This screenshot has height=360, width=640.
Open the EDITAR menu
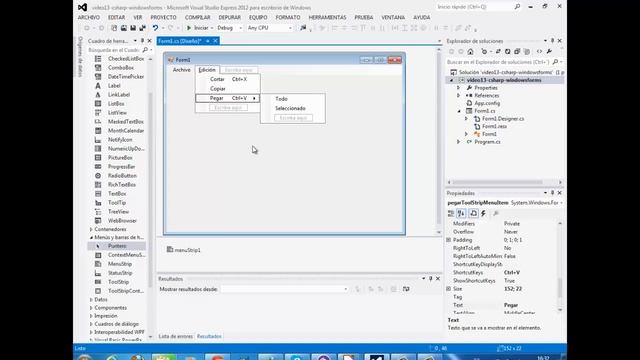coord(116,18)
